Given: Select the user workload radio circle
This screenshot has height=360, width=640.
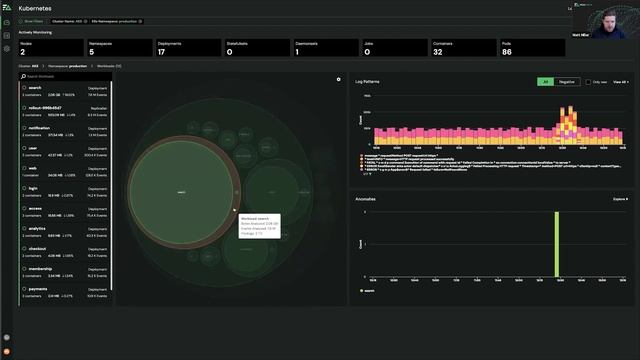Looking at the screenshot, I should click(24, 148).
